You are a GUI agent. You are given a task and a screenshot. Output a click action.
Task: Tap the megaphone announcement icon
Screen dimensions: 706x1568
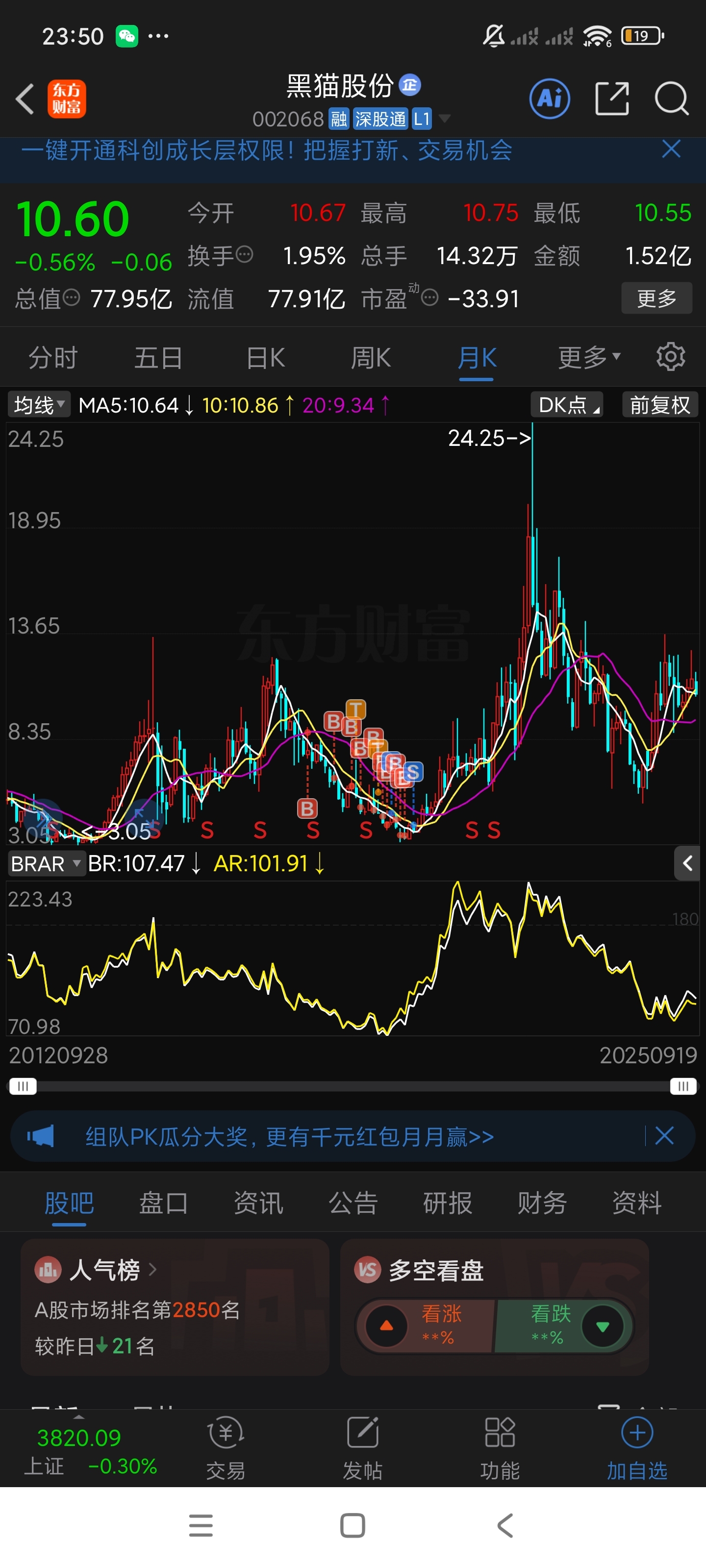pyautogui.click(x=40, y=1136)
